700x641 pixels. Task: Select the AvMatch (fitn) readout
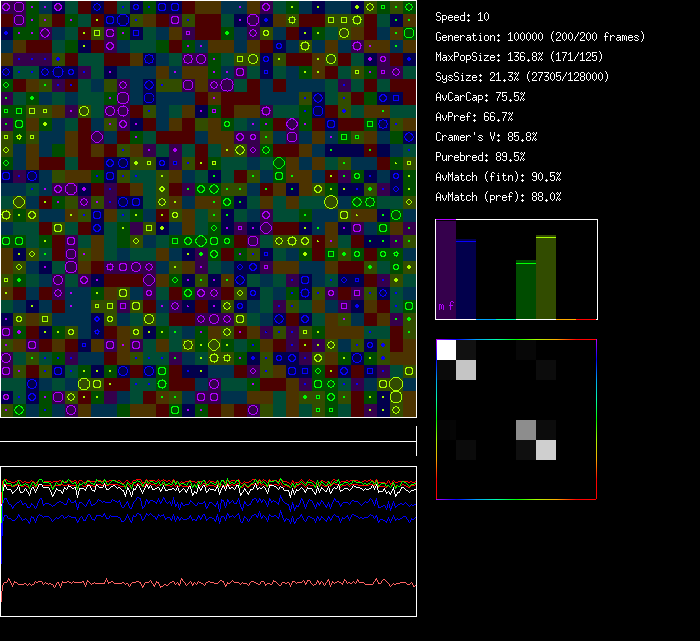point(498,177)
